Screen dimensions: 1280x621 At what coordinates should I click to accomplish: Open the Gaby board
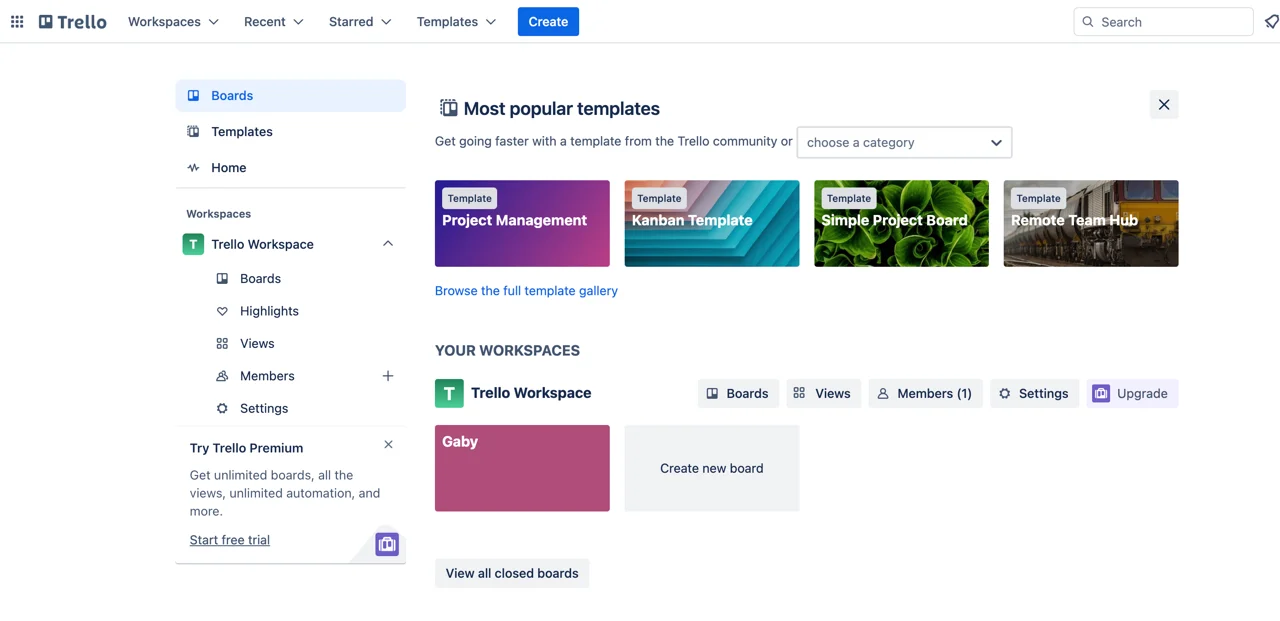(x=522, y=468)
